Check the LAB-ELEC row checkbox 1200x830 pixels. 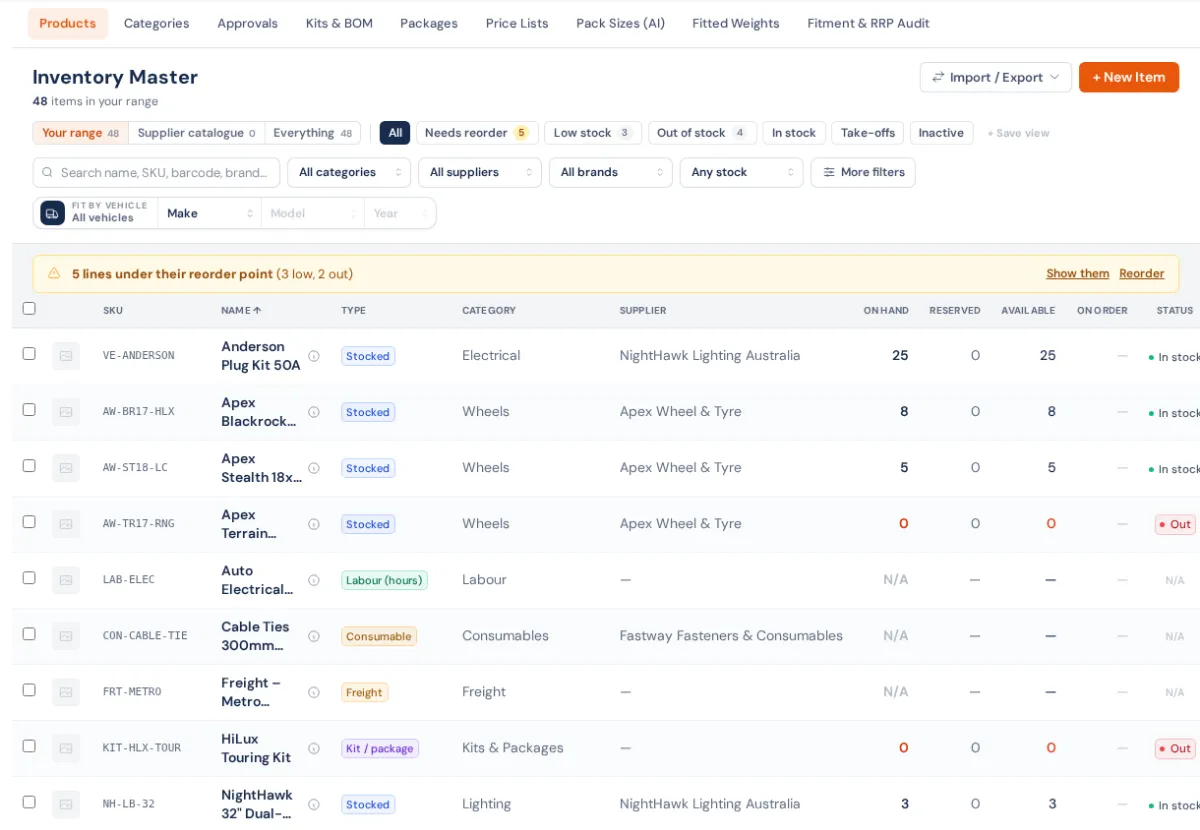click(x=29, y=578)
